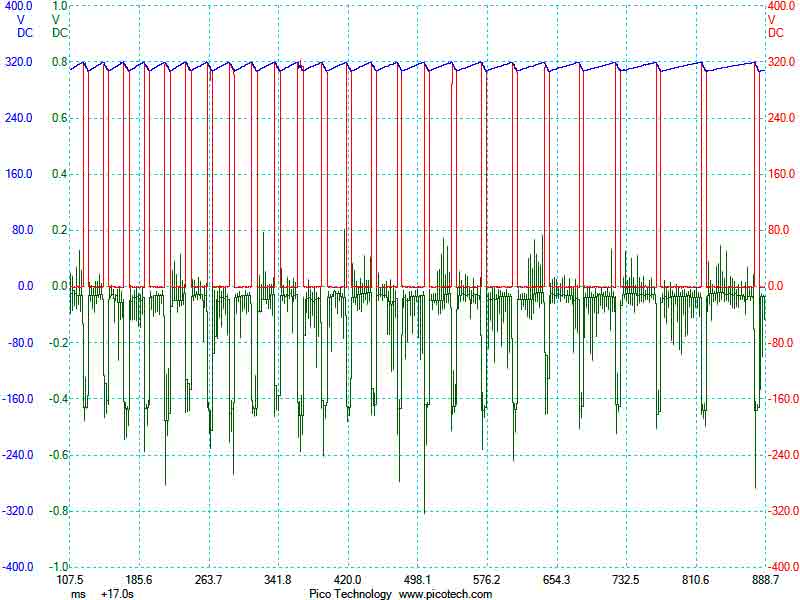Click the red axis -400.0 bottom label
The image size is (800, 600).
click(781, 566)
